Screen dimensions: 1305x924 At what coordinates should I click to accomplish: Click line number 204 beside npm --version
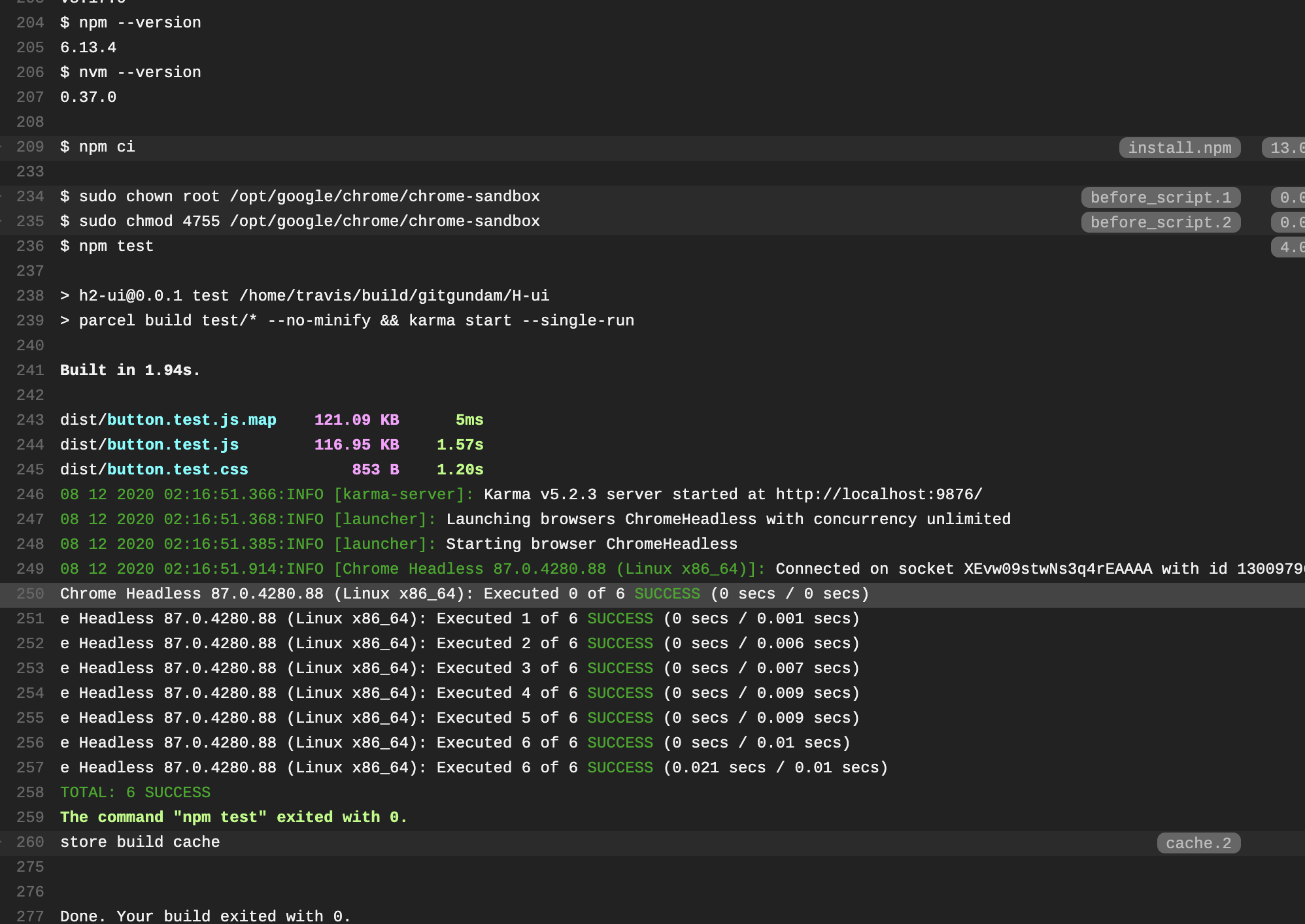30,23
